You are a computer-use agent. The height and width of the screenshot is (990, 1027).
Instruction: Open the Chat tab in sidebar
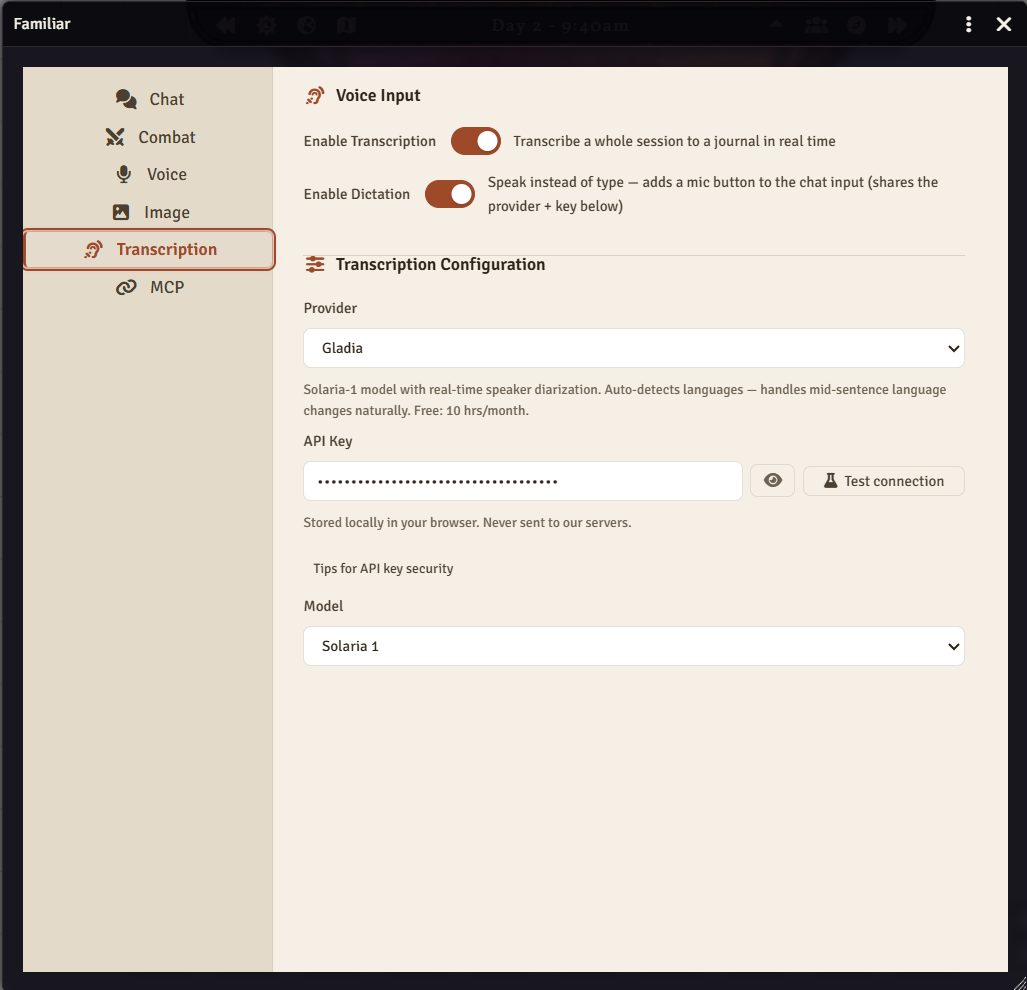tap(149, 99)
